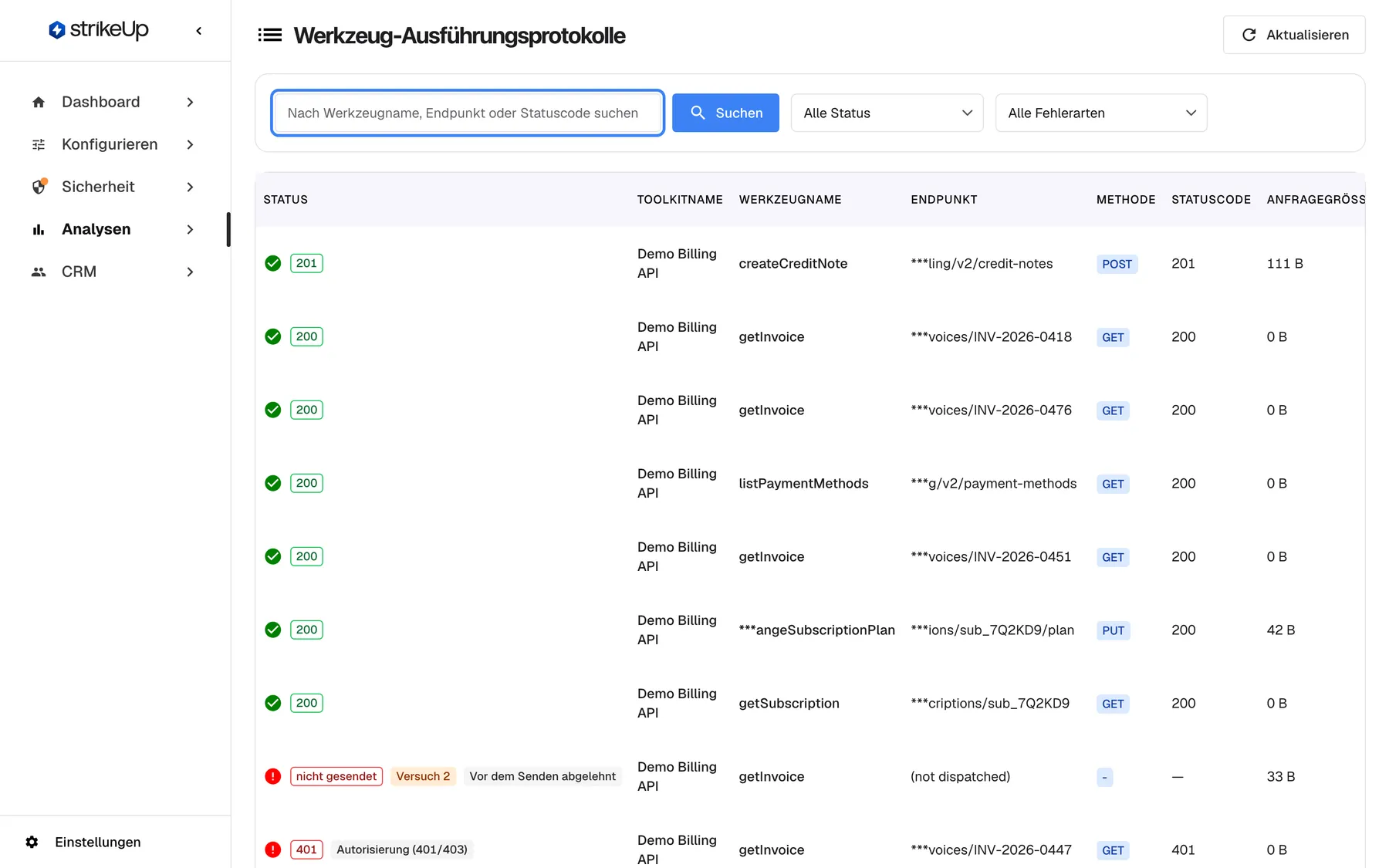The width and height of the screenshot is (1389, 868).
Task: Click the WERKZEUGNAME column header
Action: point(790,199)
